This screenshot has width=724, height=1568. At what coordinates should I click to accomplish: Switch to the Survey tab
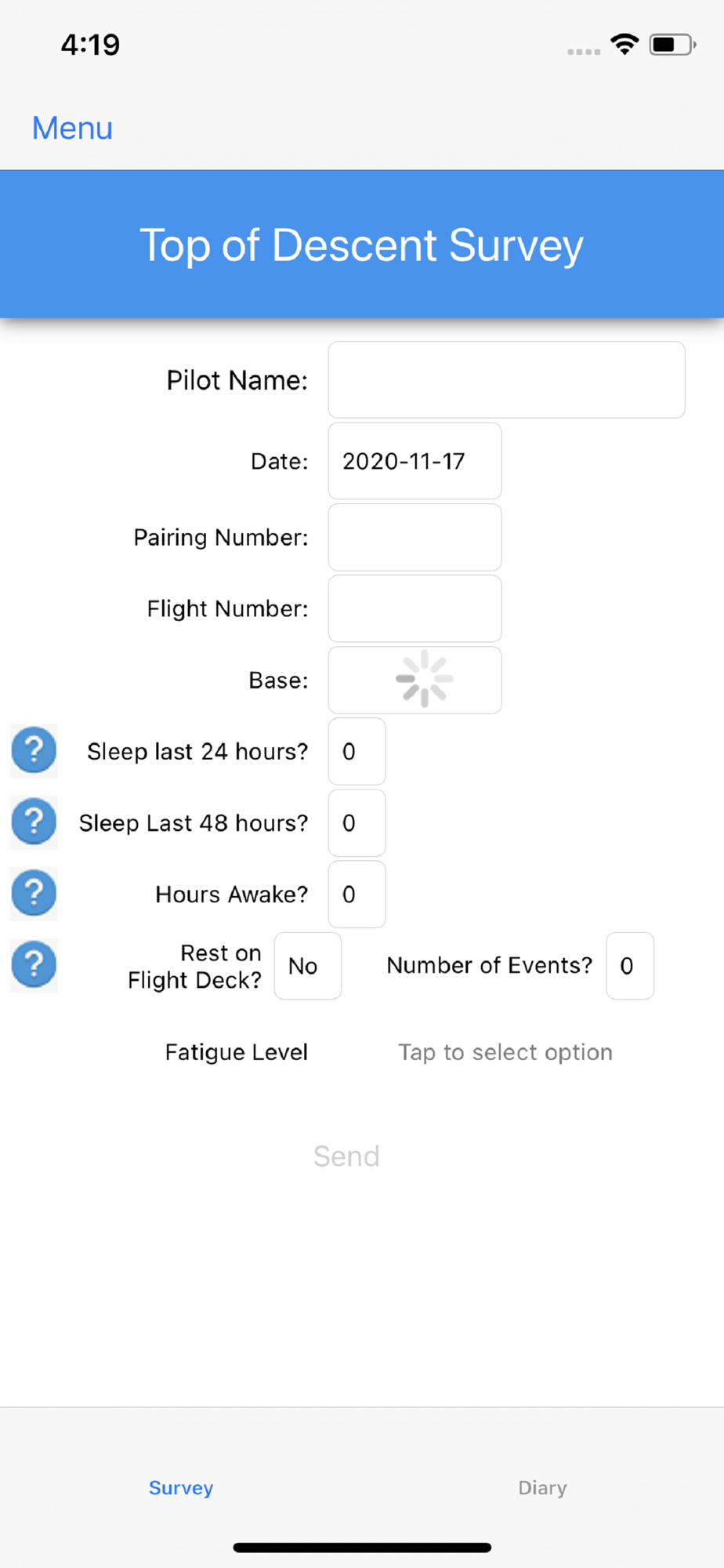point(181,1487)
